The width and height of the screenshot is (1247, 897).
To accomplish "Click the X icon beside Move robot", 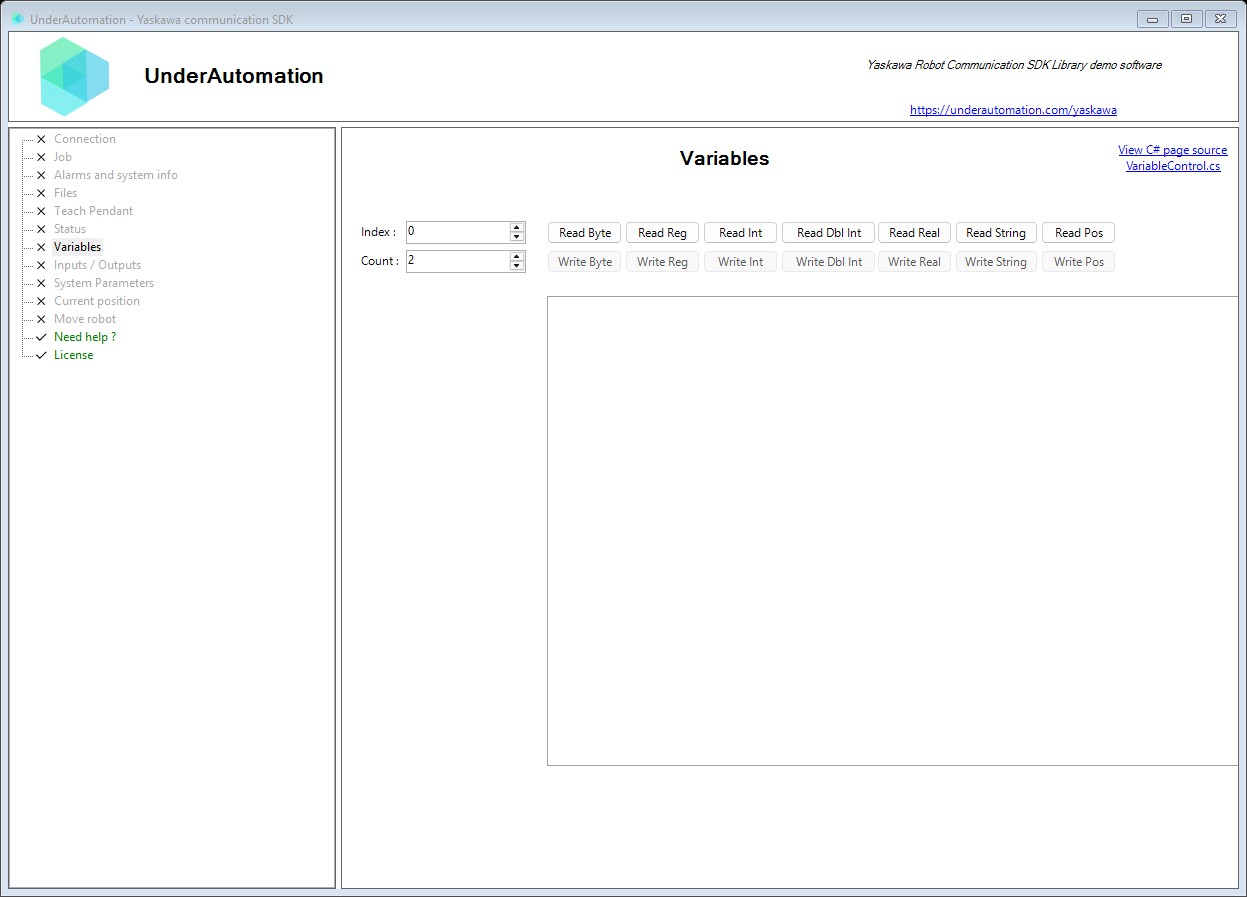I will (41, 319).
